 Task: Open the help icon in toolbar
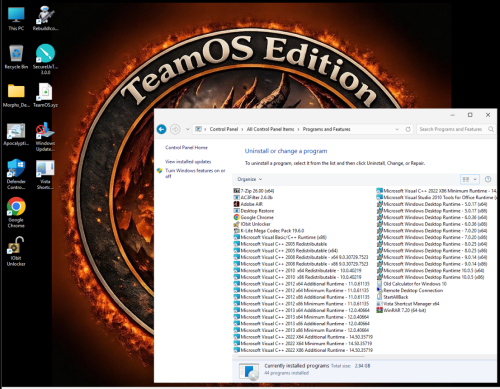(488, 179)
